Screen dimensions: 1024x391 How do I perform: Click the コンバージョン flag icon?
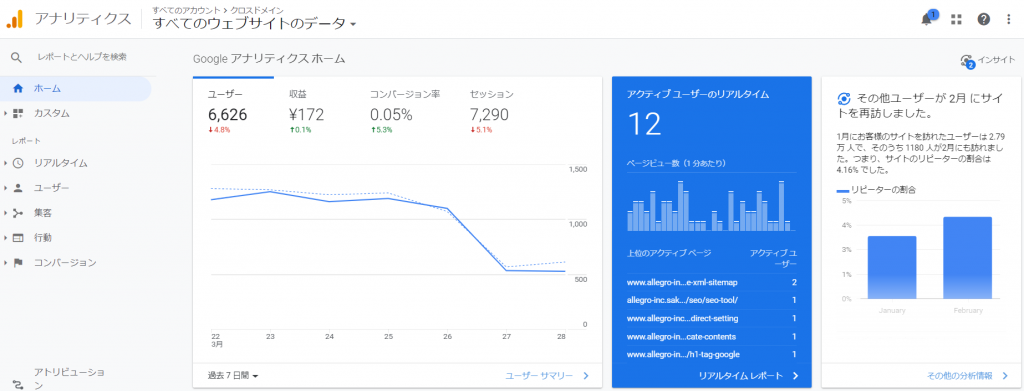click(18, 262)
